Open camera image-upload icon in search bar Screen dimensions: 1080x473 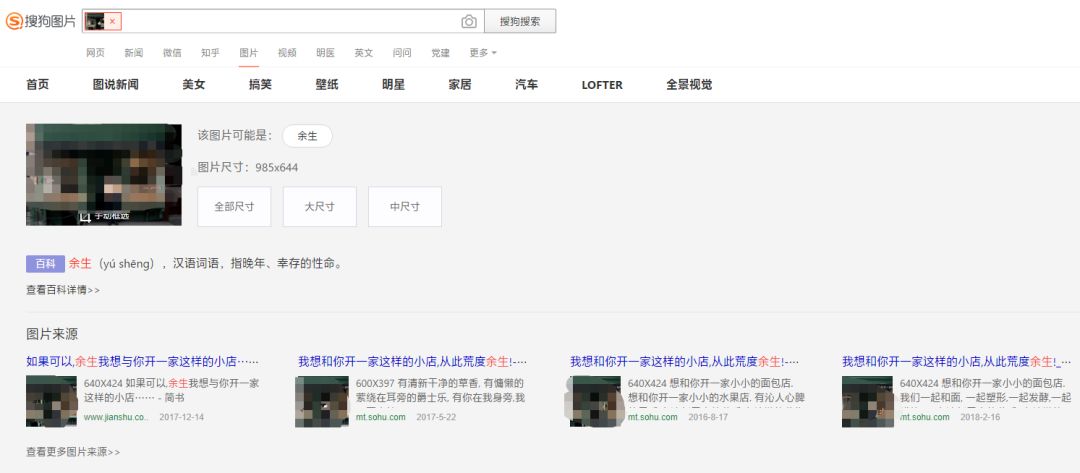(469, 21)
